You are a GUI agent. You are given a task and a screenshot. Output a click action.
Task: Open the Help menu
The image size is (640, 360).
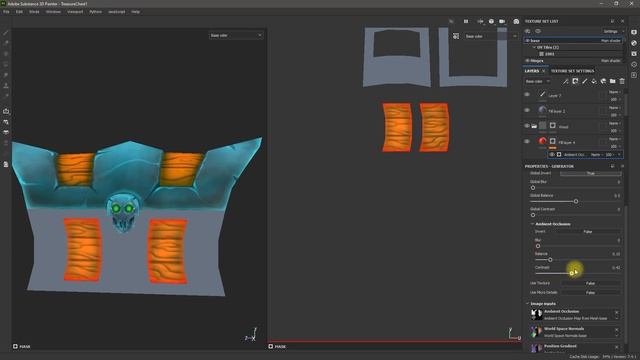pos(136,12)
